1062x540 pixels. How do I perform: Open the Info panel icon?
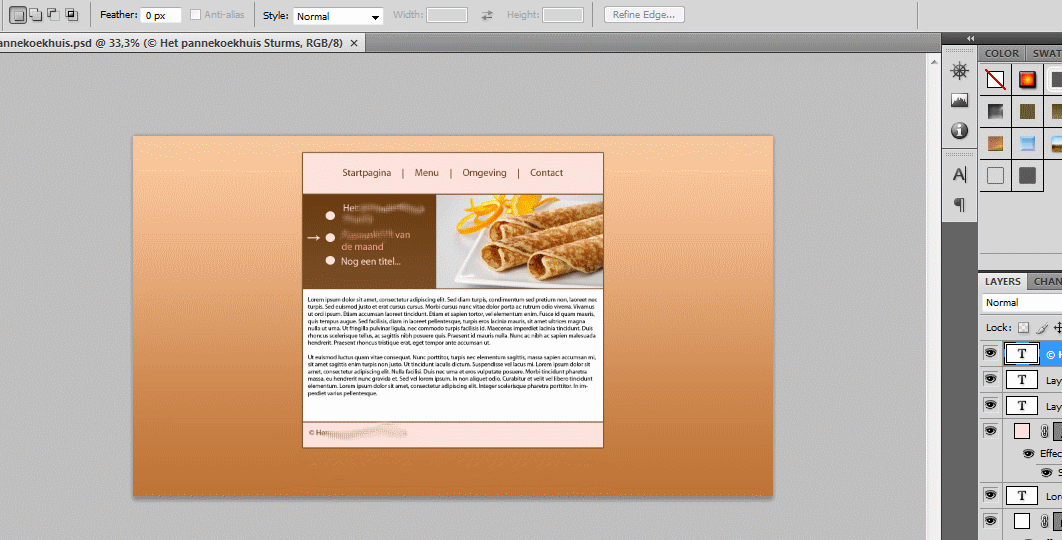pos(960,131)
